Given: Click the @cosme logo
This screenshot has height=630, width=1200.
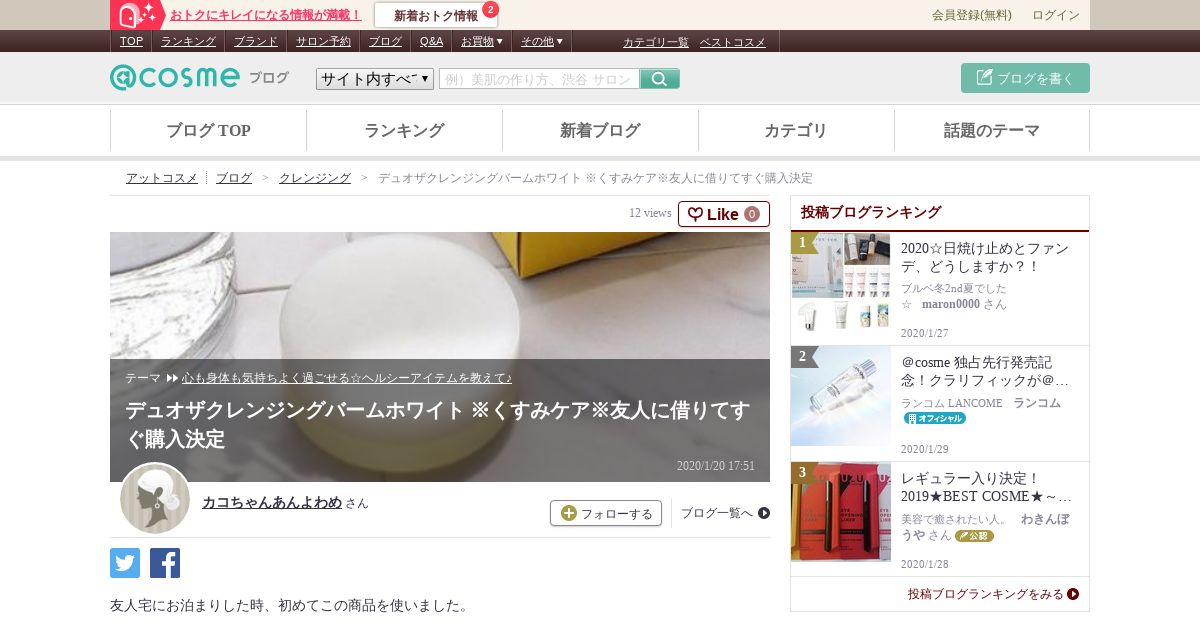Looking at the screenshot, I should click(x=175, y=77).
